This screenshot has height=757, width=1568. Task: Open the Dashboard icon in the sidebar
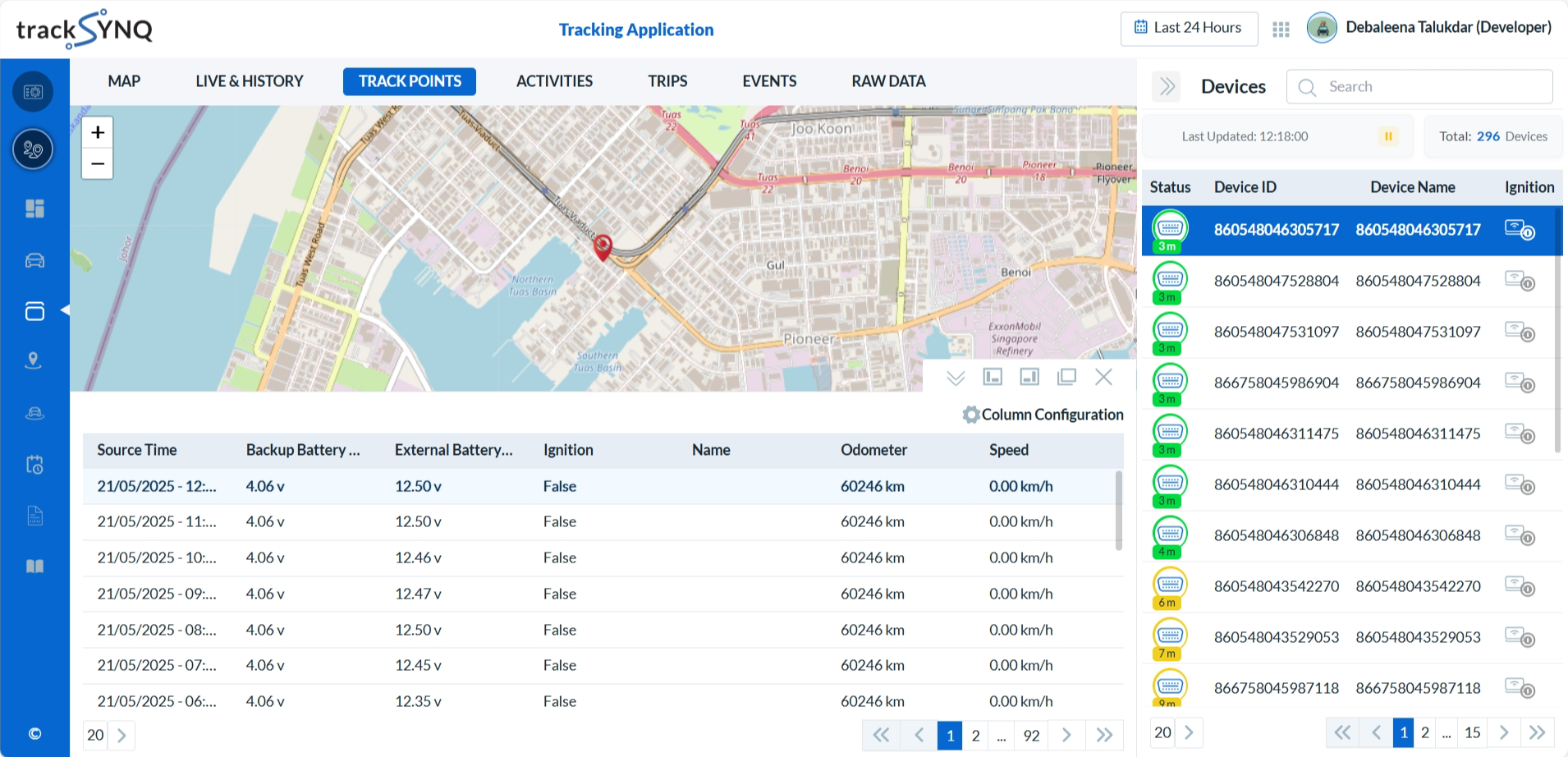pos(34,209)
